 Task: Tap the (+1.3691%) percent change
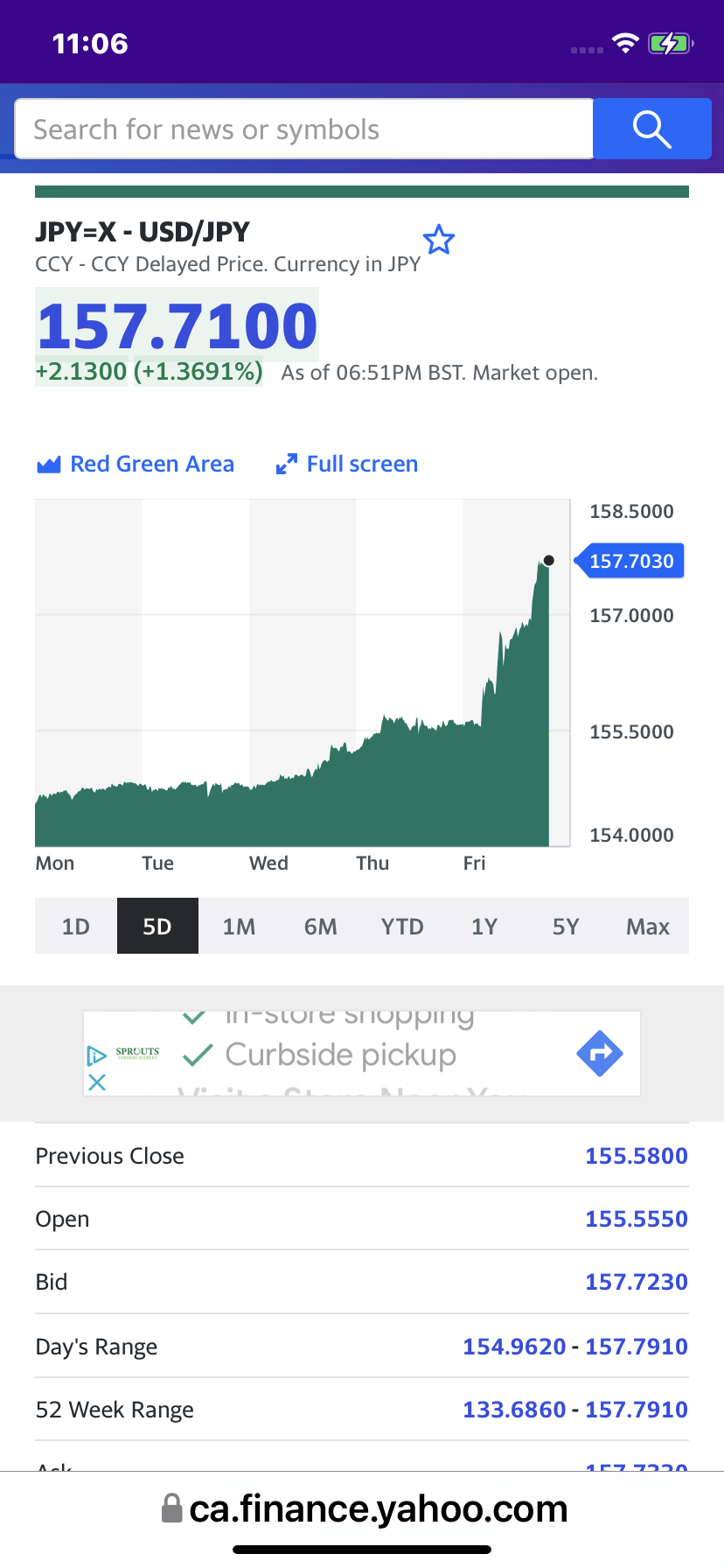click(x=198, y=372)
